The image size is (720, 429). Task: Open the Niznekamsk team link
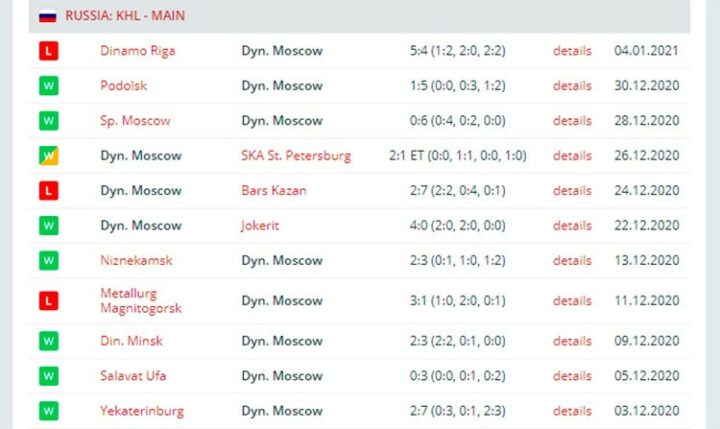[x=136, y=260]
